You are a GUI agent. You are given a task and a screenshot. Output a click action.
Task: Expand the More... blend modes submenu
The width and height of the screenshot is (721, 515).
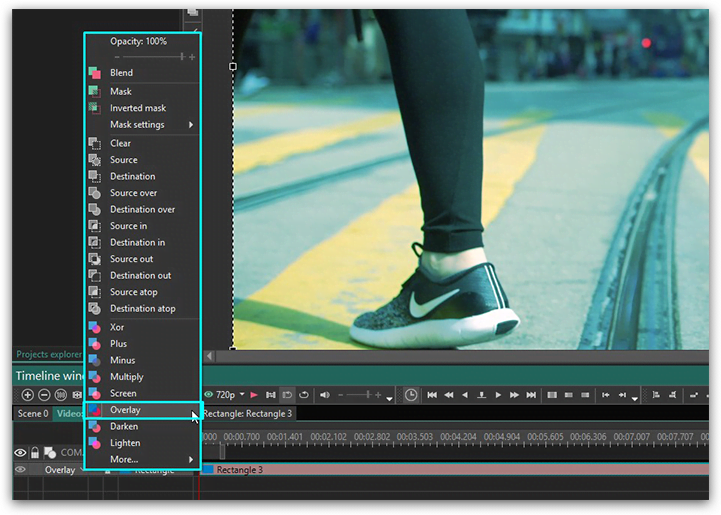coord(143,459)
